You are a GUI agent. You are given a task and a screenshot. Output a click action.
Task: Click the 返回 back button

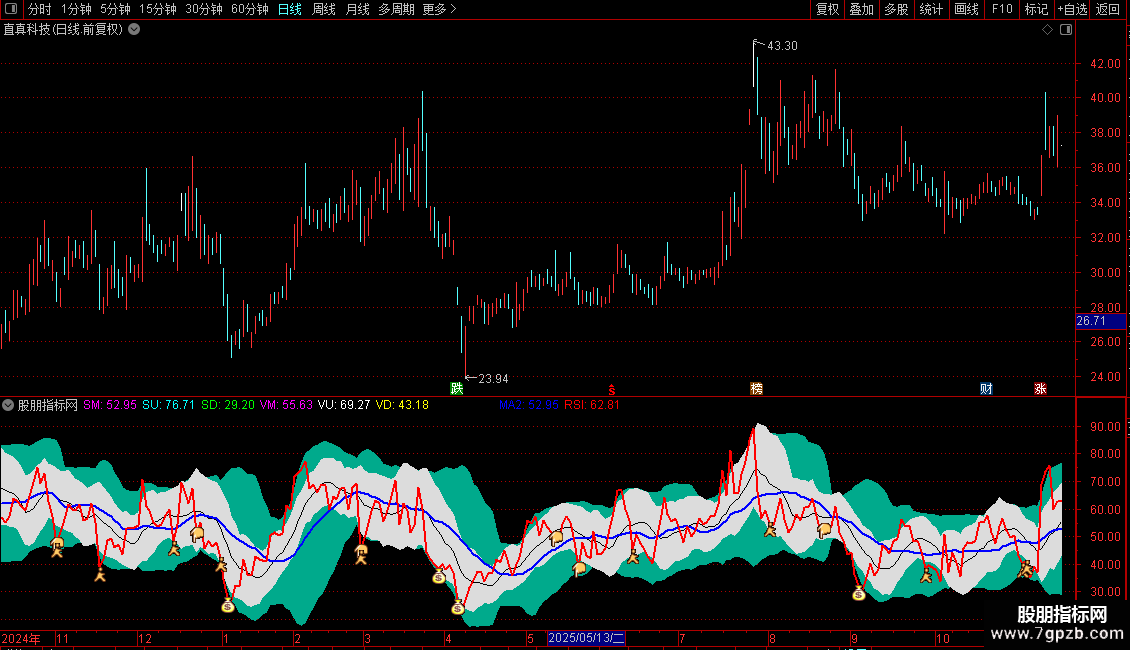1108,9
